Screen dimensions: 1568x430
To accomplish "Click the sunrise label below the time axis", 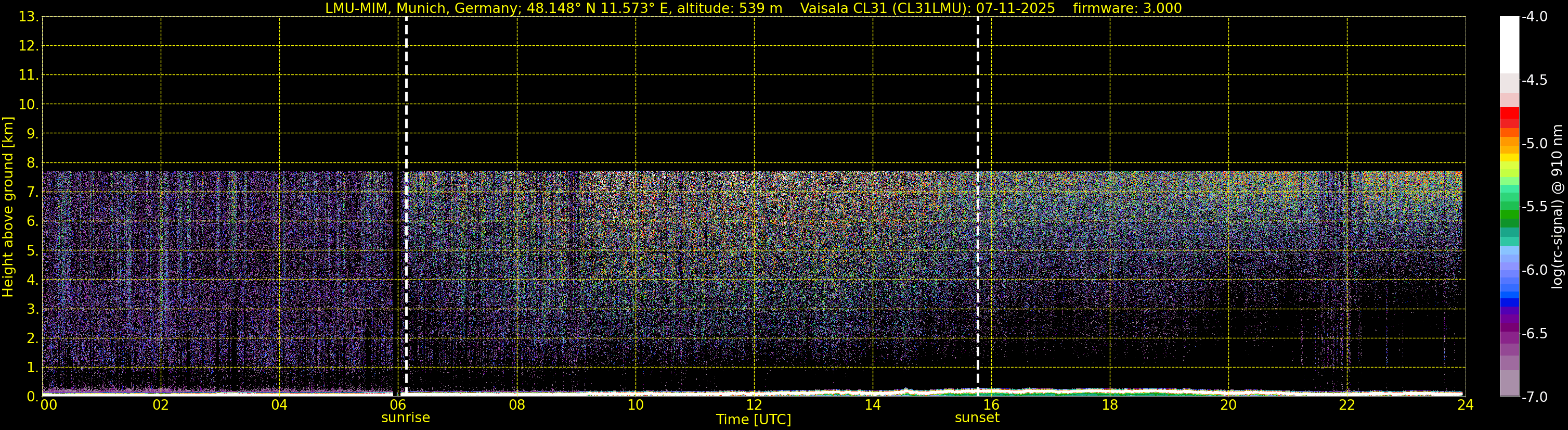I will tap(405, 418).
